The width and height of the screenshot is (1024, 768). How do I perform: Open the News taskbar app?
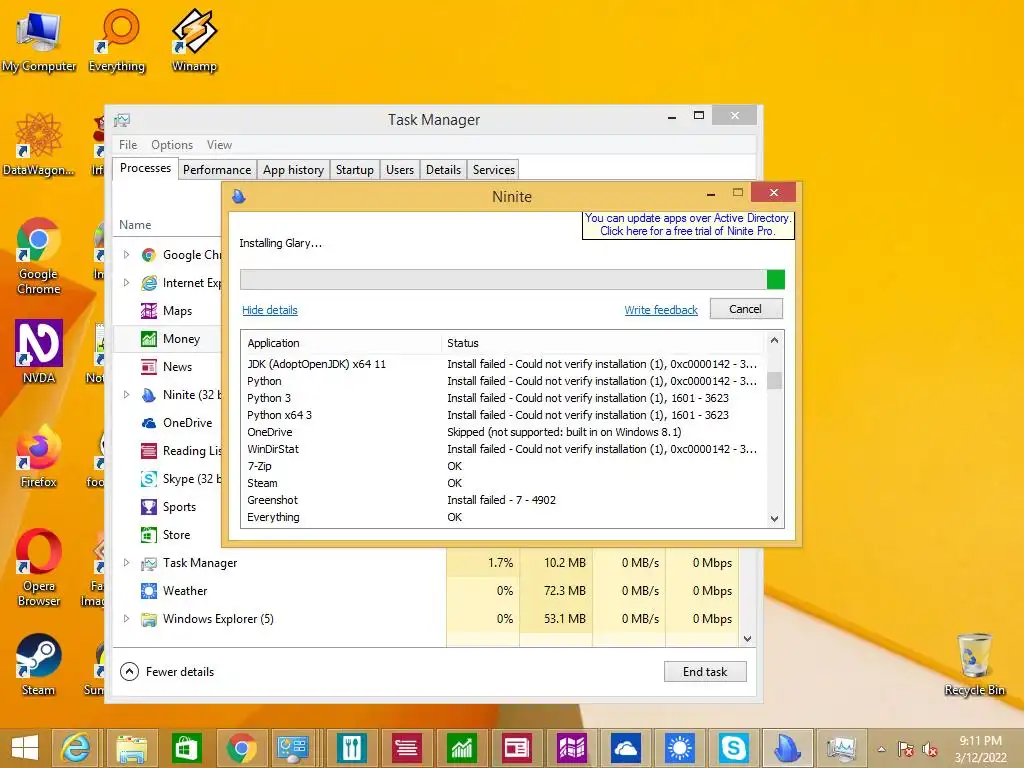coord(517,748)
